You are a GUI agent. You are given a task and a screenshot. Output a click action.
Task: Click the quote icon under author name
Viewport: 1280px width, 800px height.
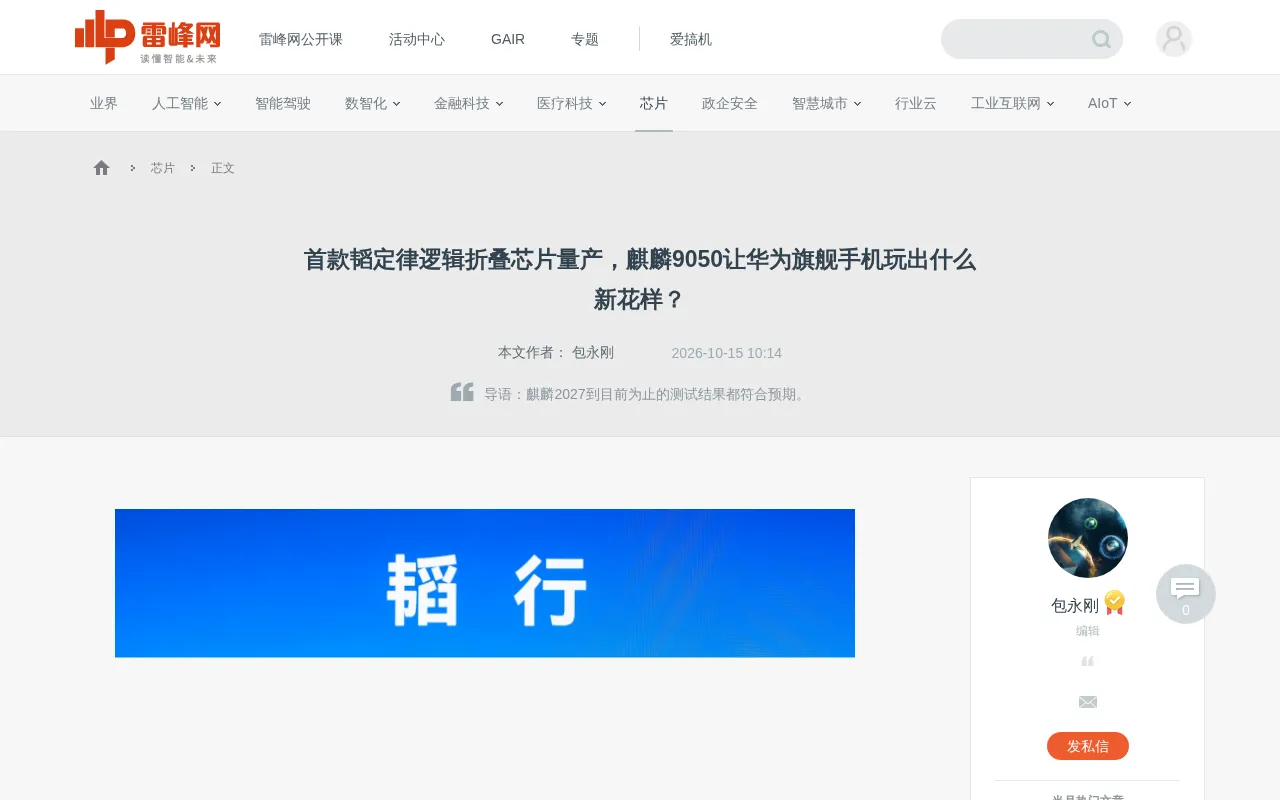point(1088,661)
